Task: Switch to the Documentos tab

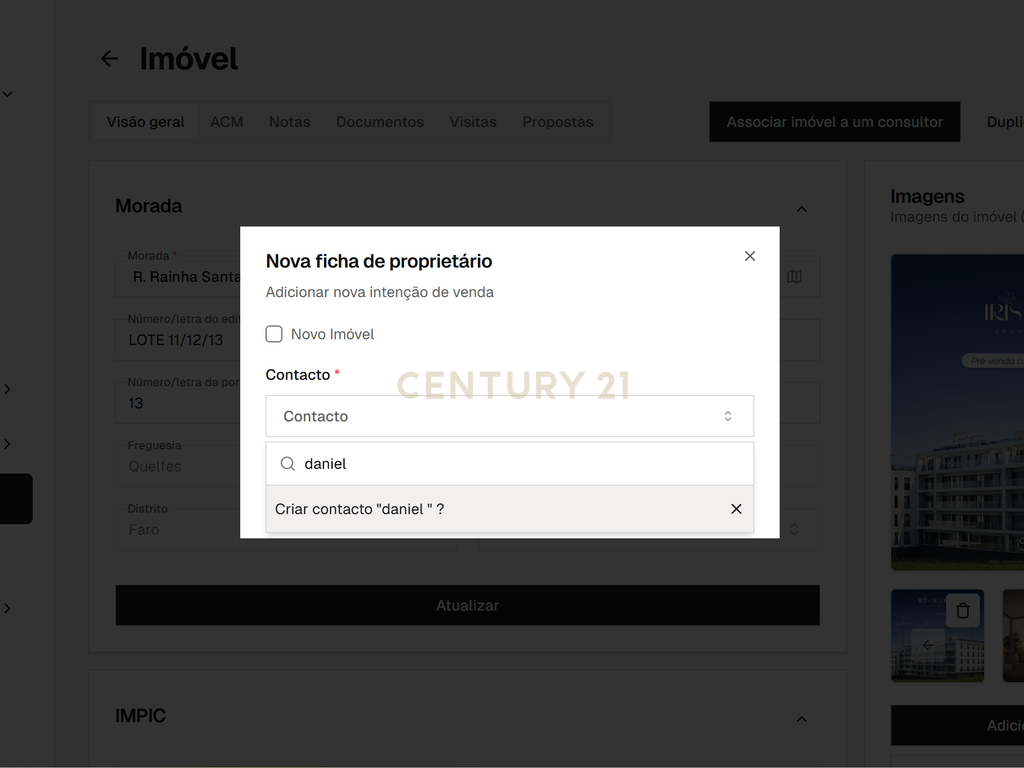Action: coord(379,122)
